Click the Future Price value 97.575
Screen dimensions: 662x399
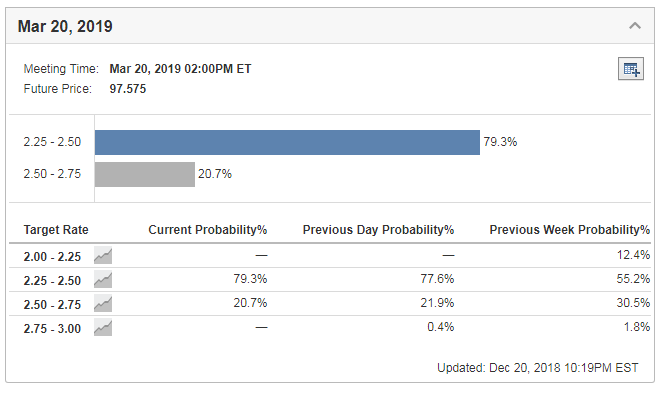click(x=128, y=89)
